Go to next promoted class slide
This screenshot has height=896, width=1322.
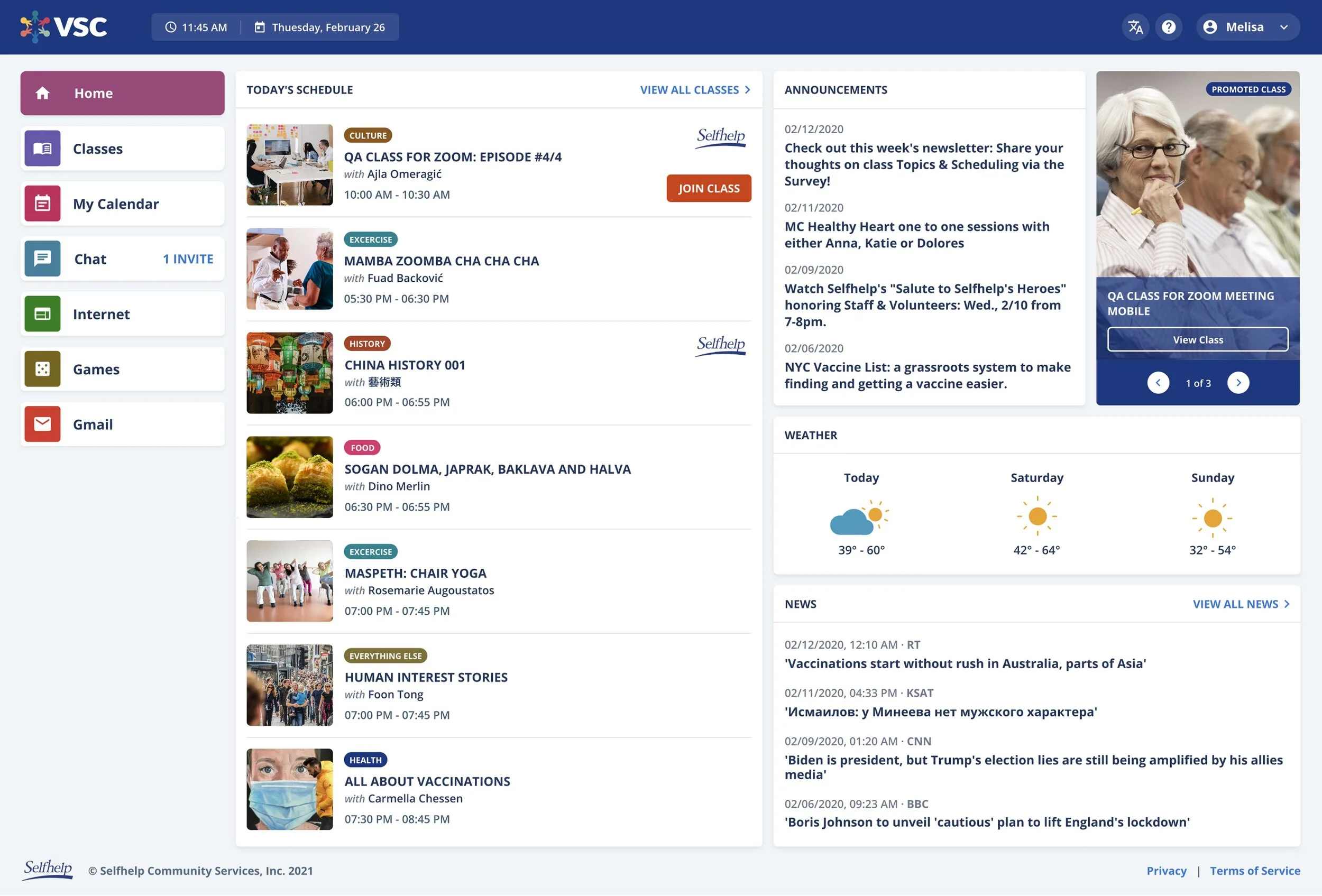pos(1238,383)
